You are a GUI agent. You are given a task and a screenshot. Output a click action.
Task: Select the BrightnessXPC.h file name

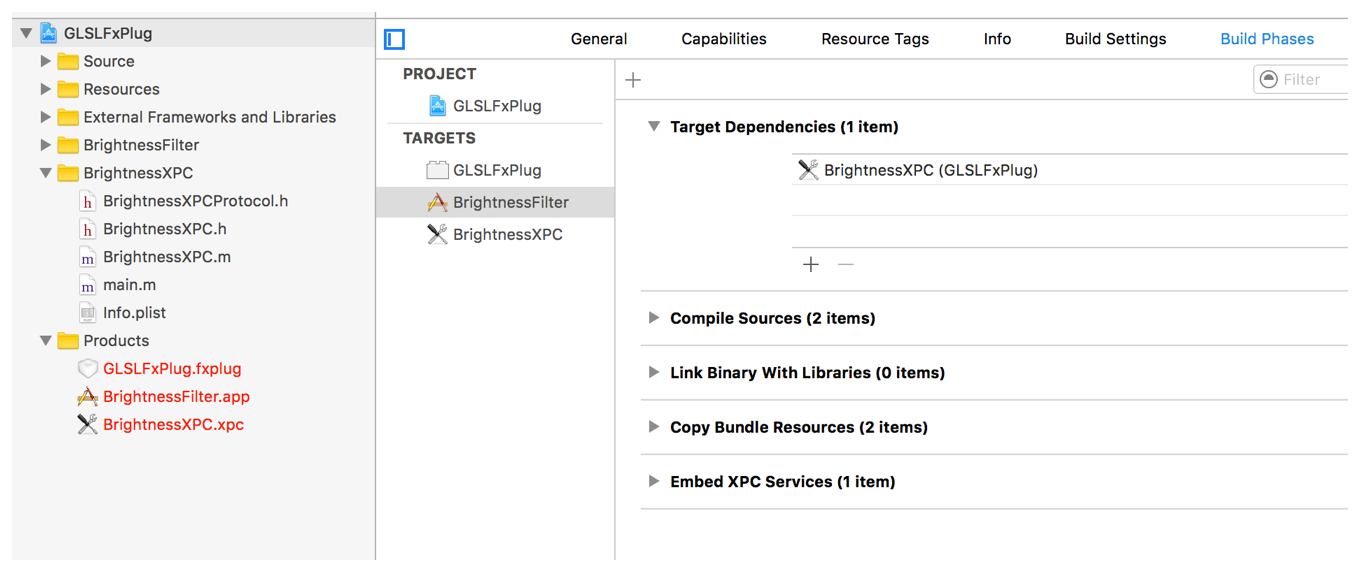coord(165,229)
